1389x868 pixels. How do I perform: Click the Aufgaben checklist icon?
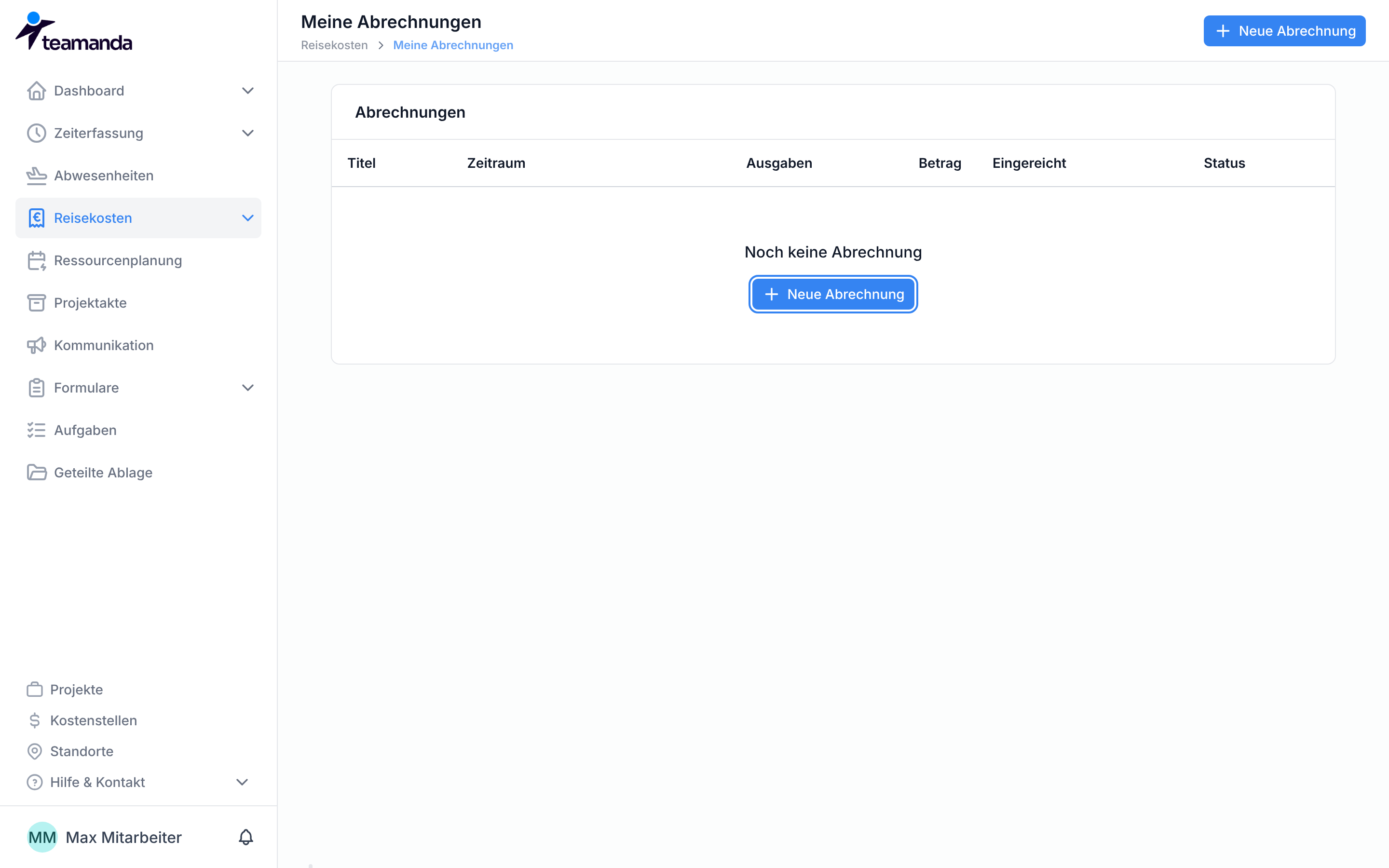tap(36, 431)
